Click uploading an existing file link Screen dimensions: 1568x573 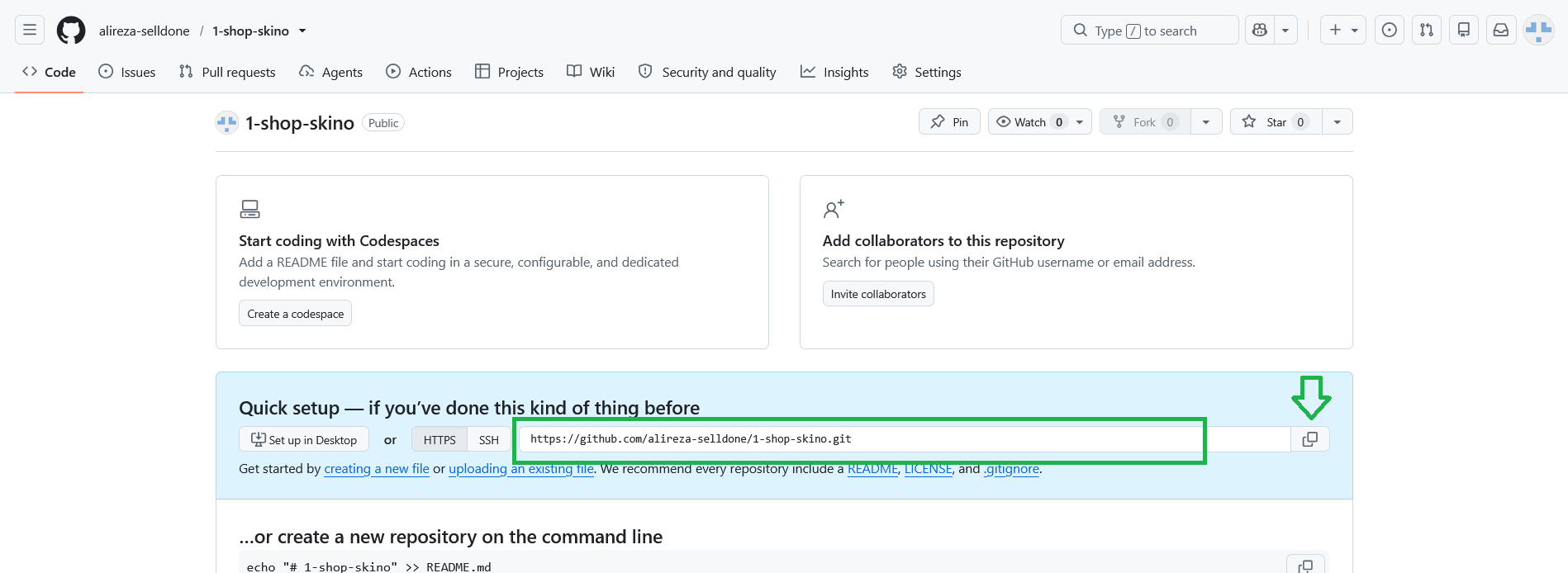[521, 469]
